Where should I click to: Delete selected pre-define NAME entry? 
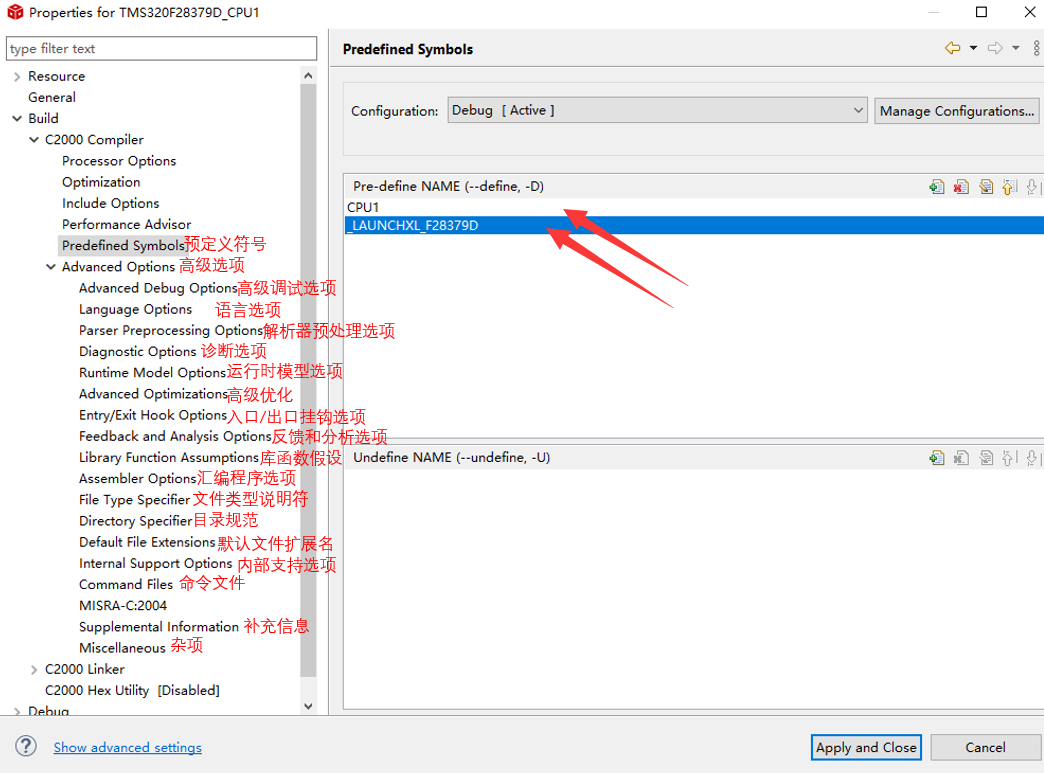(x=961, y=187)
